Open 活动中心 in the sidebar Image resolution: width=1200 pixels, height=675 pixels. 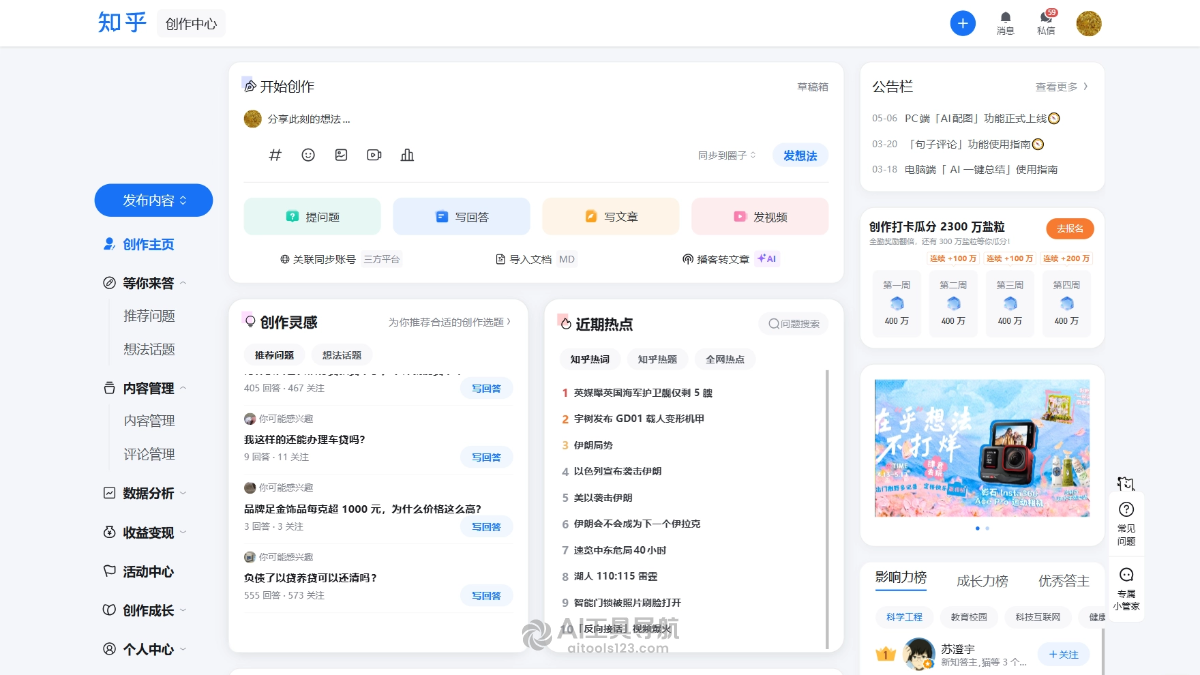pos(138,571)
